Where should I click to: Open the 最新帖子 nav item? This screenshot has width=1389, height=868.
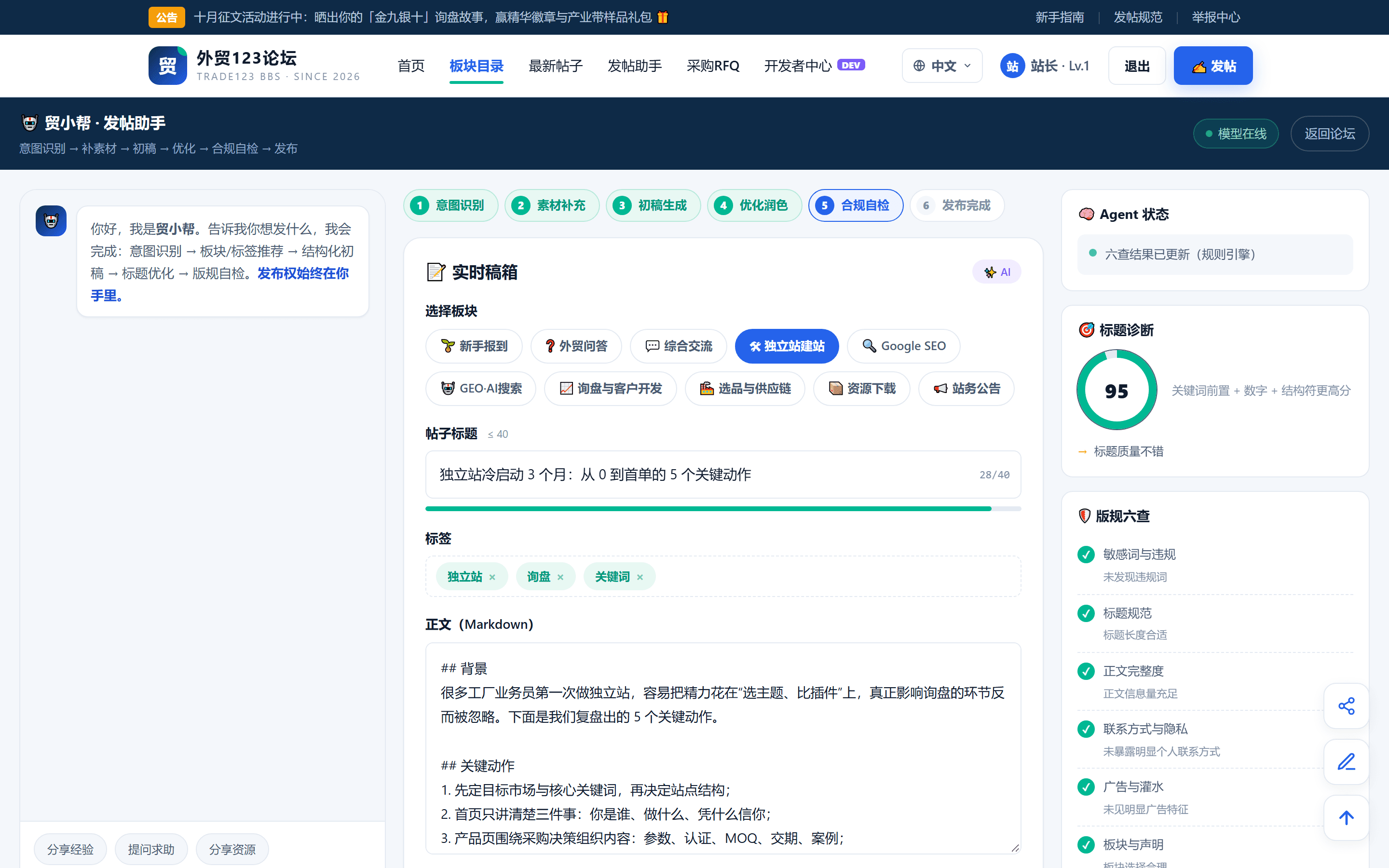click(x=555, y=66)
